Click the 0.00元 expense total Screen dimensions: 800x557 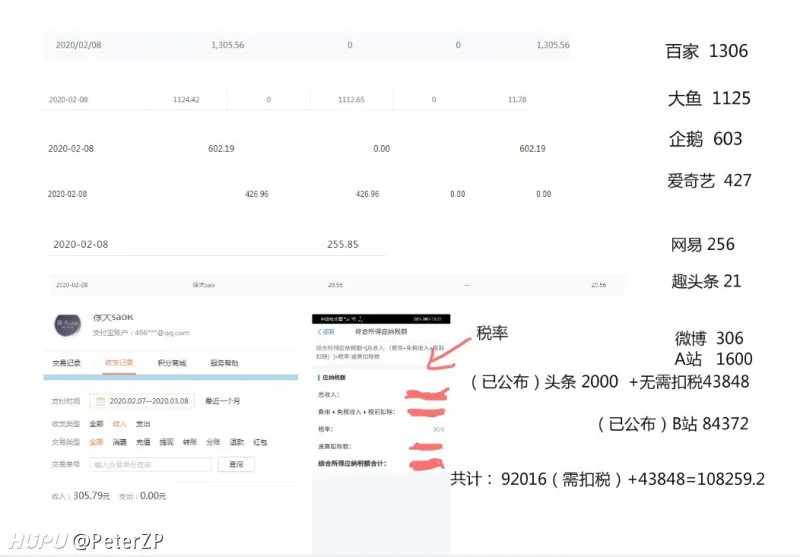click(x=153, y=496)
